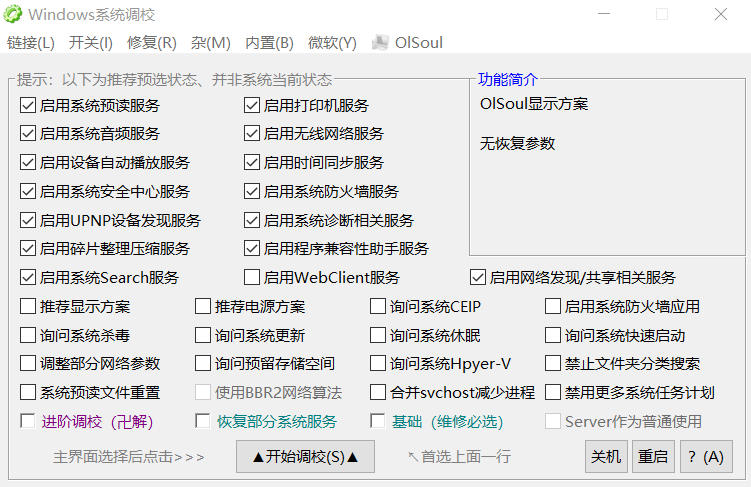
Task: Uncheck 启用UPNP设备发现服务
Action: point(28,220)
